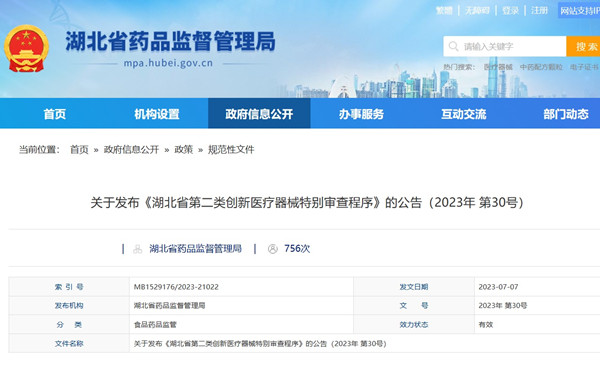Click the file name value in the table

[x=260, y=344]
